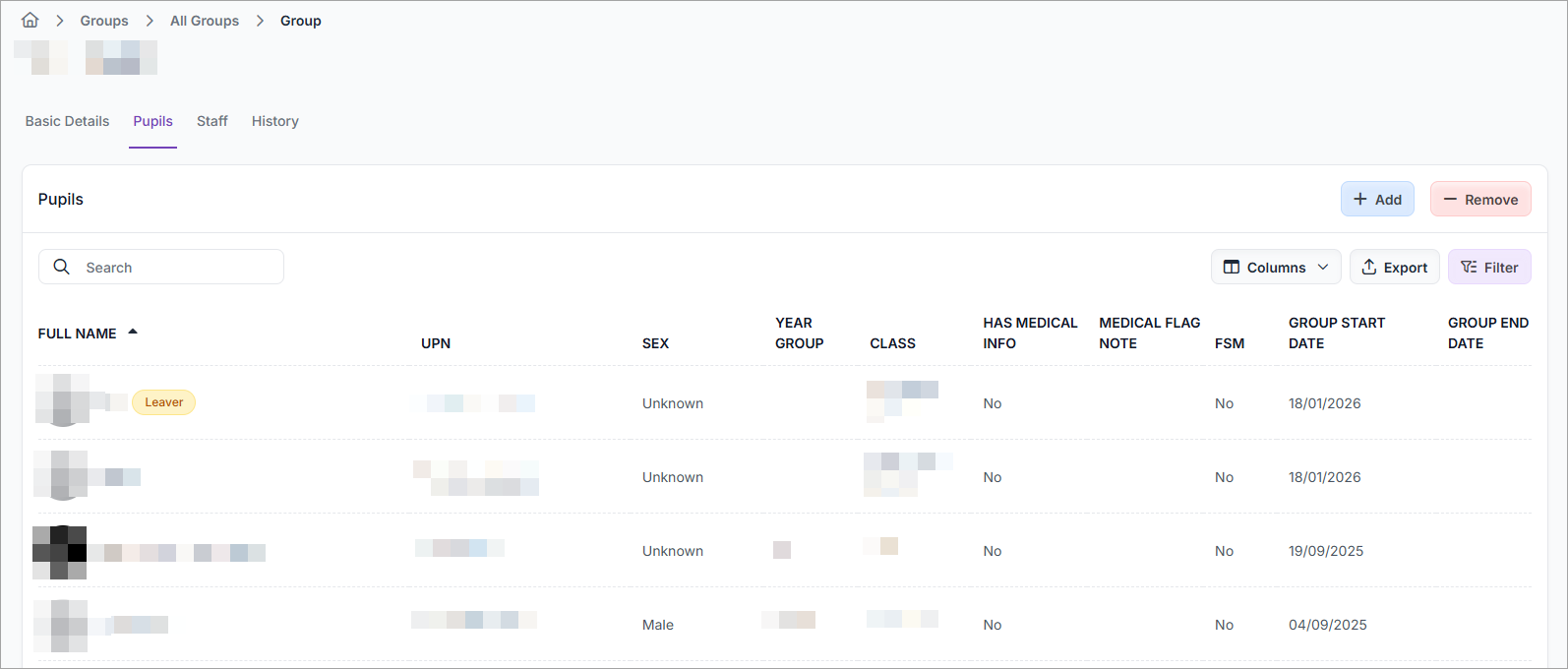Go to the History tab
This screenshot has width=1568, height=669.
click(x=274, y=121)
